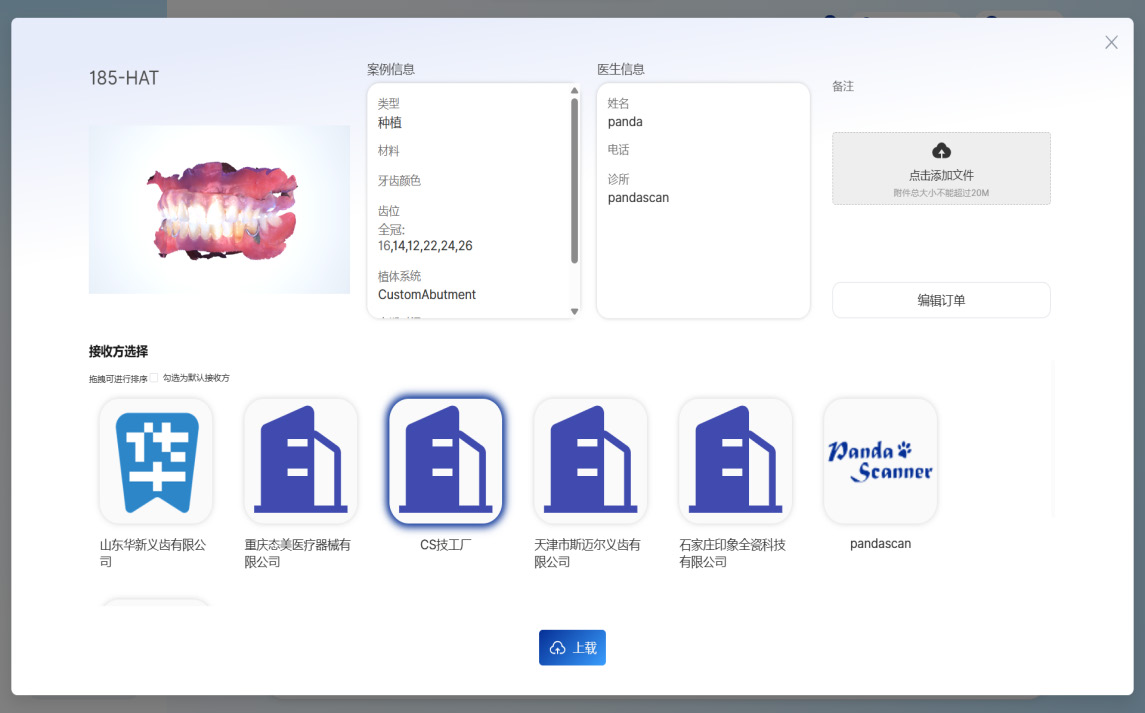Viewport: 1145px width, 713px height.
Task: Select 山东华新义齿有限公司 receiver icon
Action: click(156, 461)
